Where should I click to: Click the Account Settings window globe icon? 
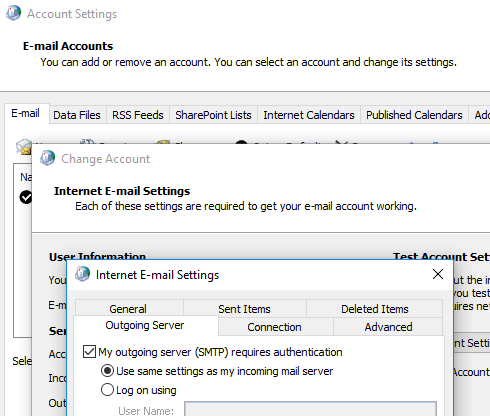[x=13, y=13]
